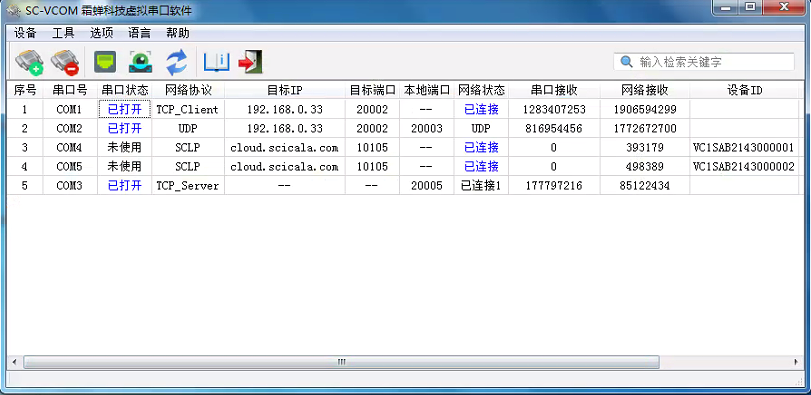Click the local port 20005 cell
The height and width of the screenshot is (395, 811).
[x=427, y=186]
